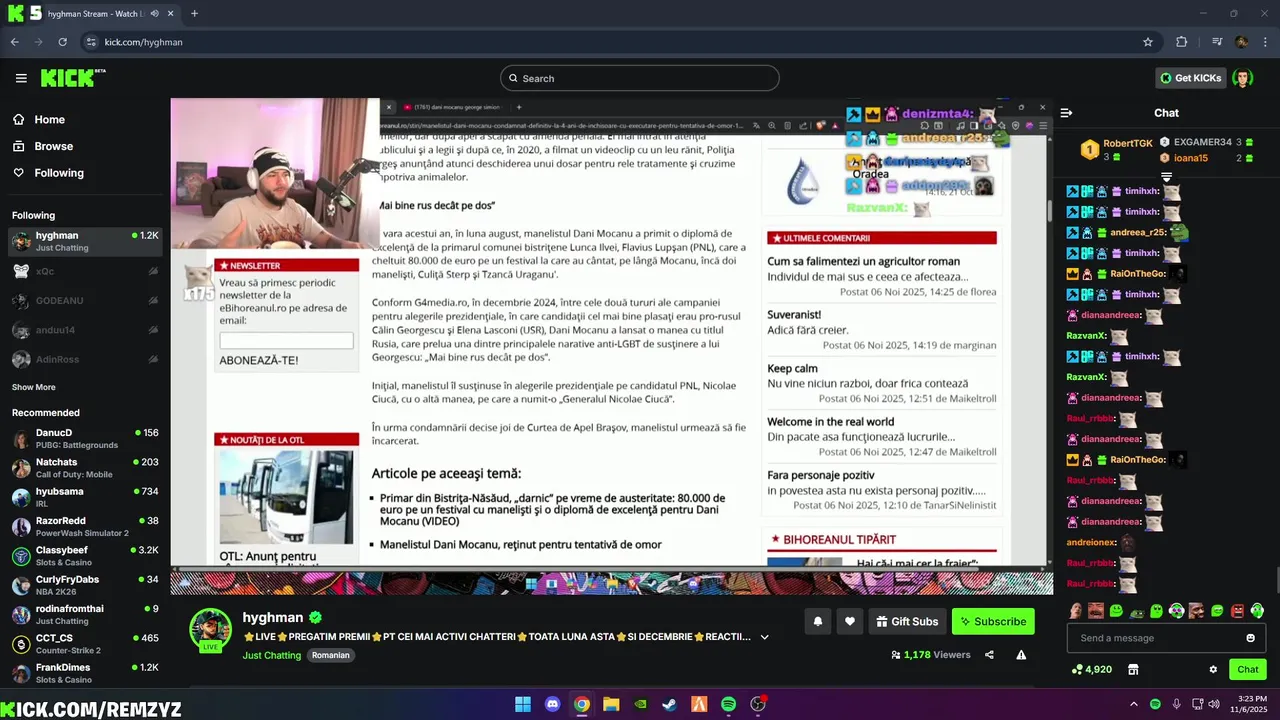Open recommended channel CCT_CS
1280x720 pixels.
85,643
